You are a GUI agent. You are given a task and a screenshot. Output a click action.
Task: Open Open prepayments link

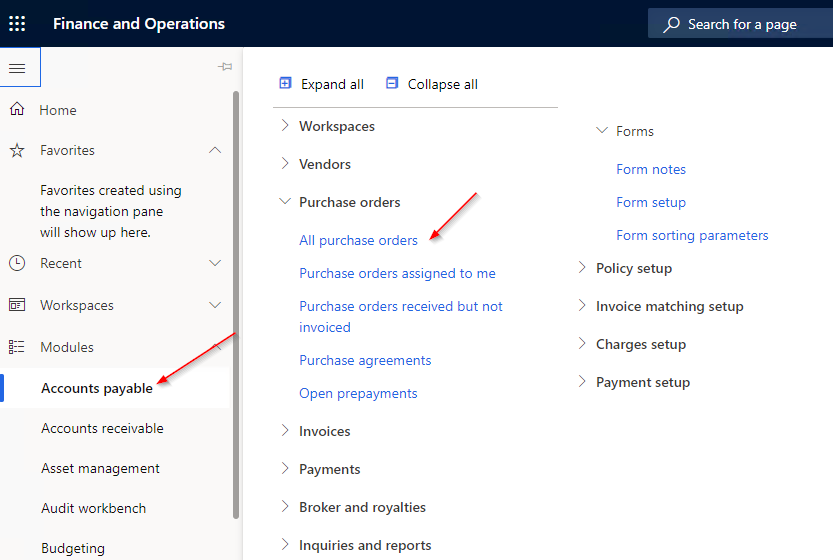(x=358, y=393)
